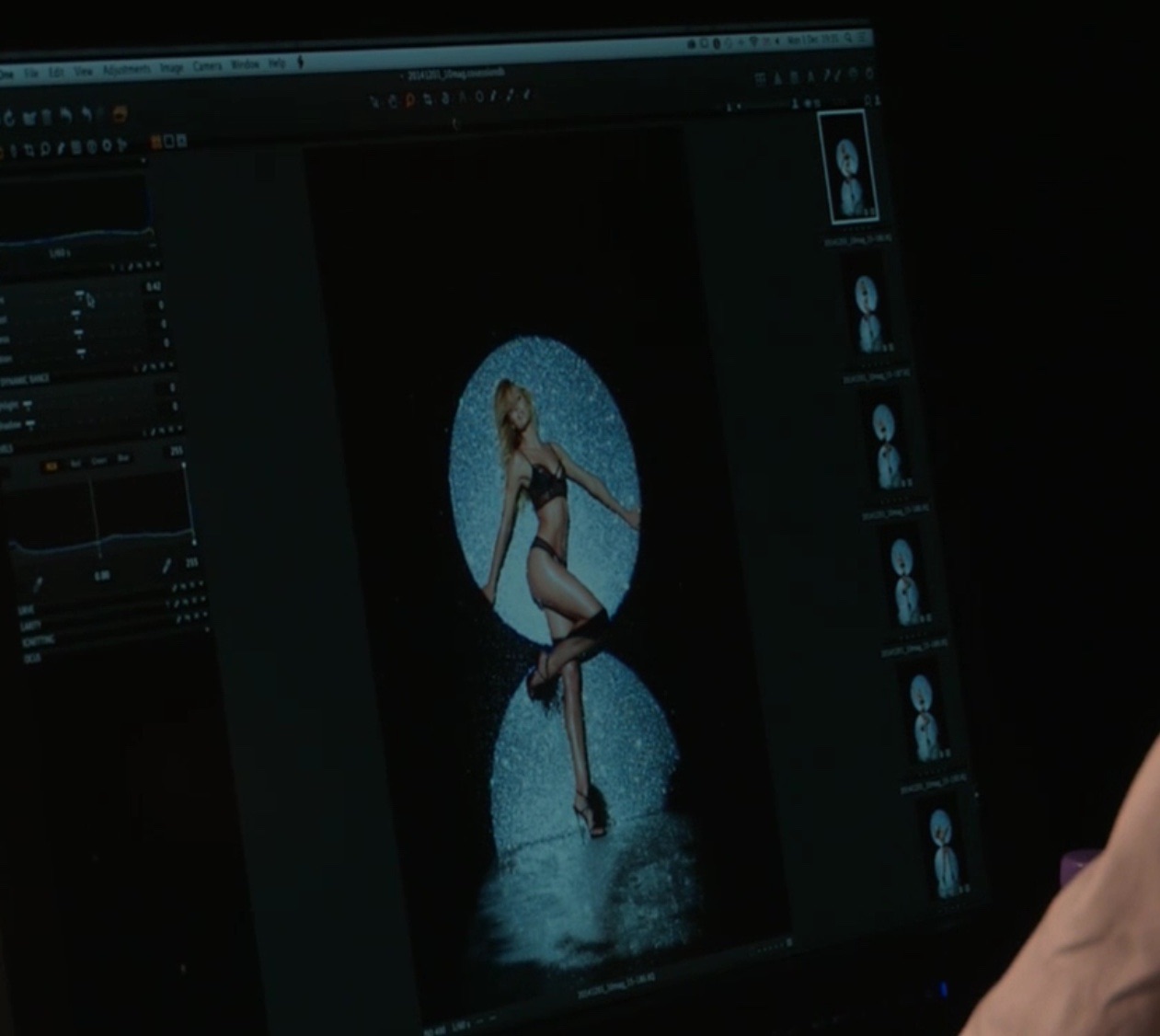The image size is (1160, 1036).
Task: Select the last visible browser thumbnail
Action: [943, 849]
